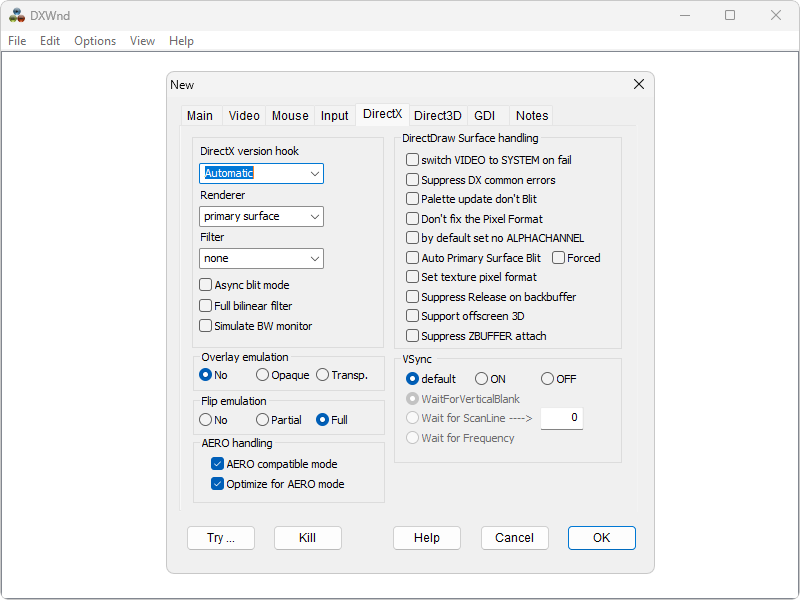The width and height of the screenshot is (800, 600).
Task: Uncheck AERO compatible mode
Action: click(217, 464)
